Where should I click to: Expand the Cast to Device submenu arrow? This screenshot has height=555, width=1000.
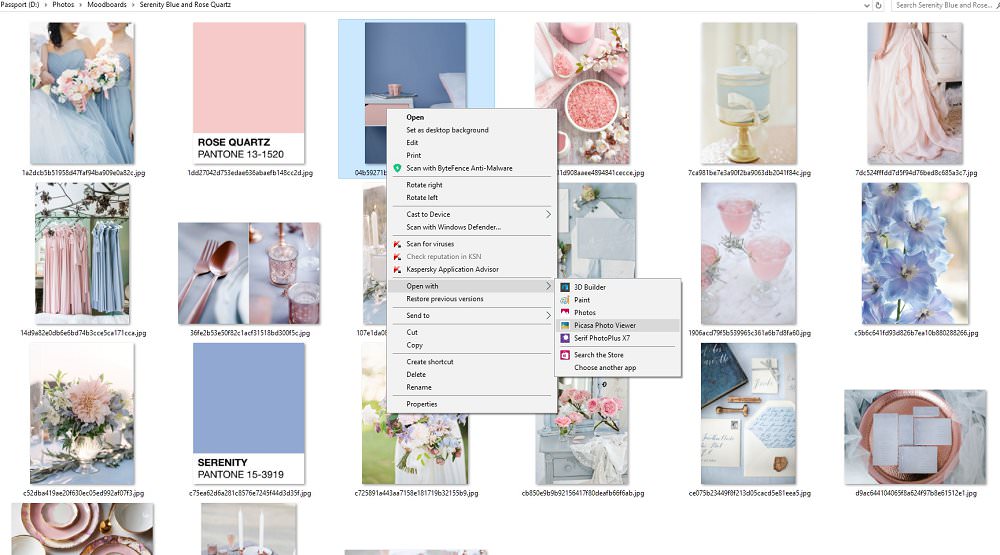click(x=548, y=214)
